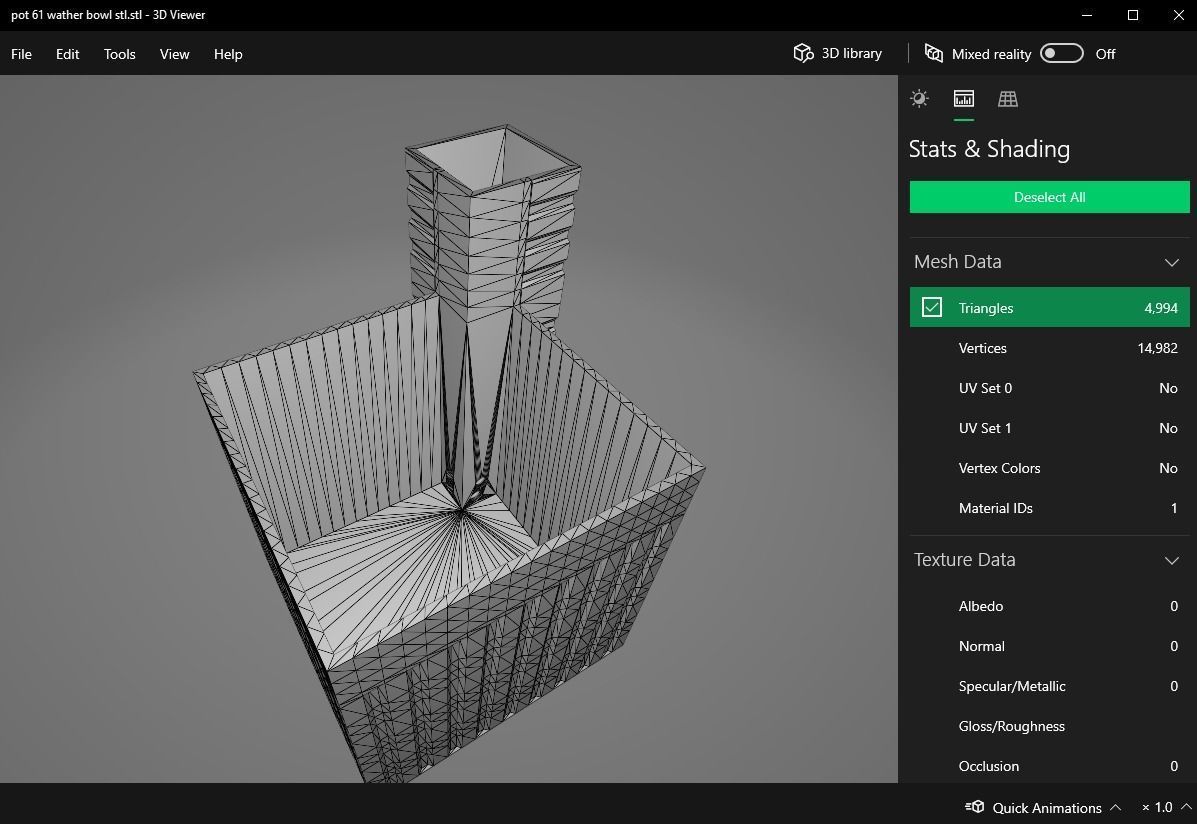This screenshot has width=1197, height=824.
Task: Minimize the 3D Viewer window
Action: click(x=1087, y=15)
